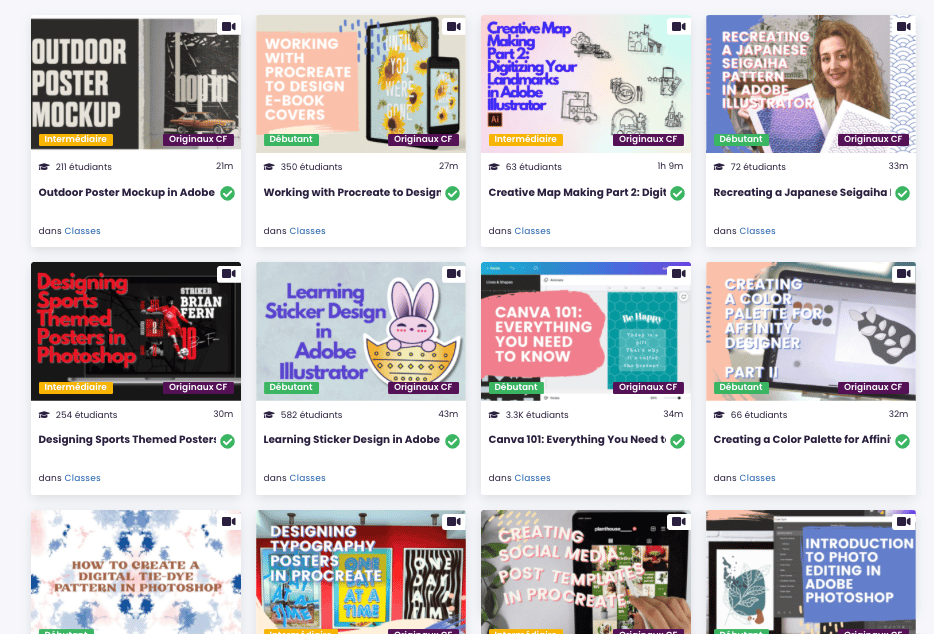The width and height of the screenshot is (934, 634).
Task: Click student cap icon next to 3.3K étudiants
Action: (x=494, y=415)
